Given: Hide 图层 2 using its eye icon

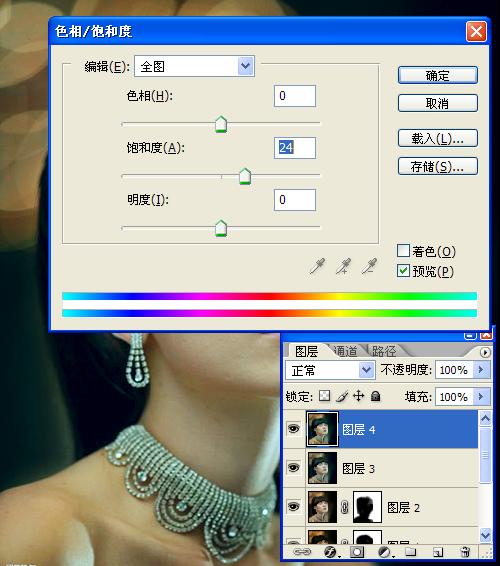Looking at the screenshot, I should coord(294,506).
